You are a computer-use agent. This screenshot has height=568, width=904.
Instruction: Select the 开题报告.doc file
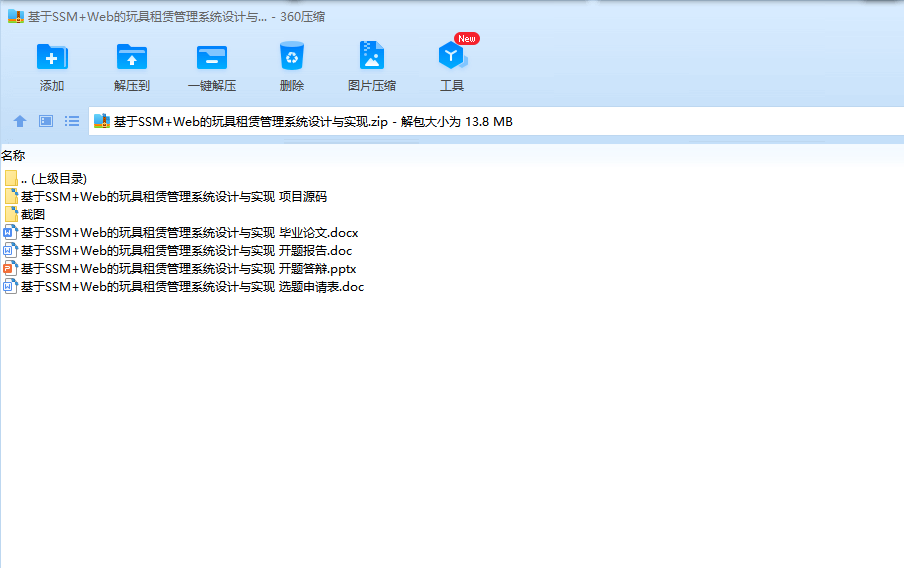pyautogui.click(x=178, y=250)
